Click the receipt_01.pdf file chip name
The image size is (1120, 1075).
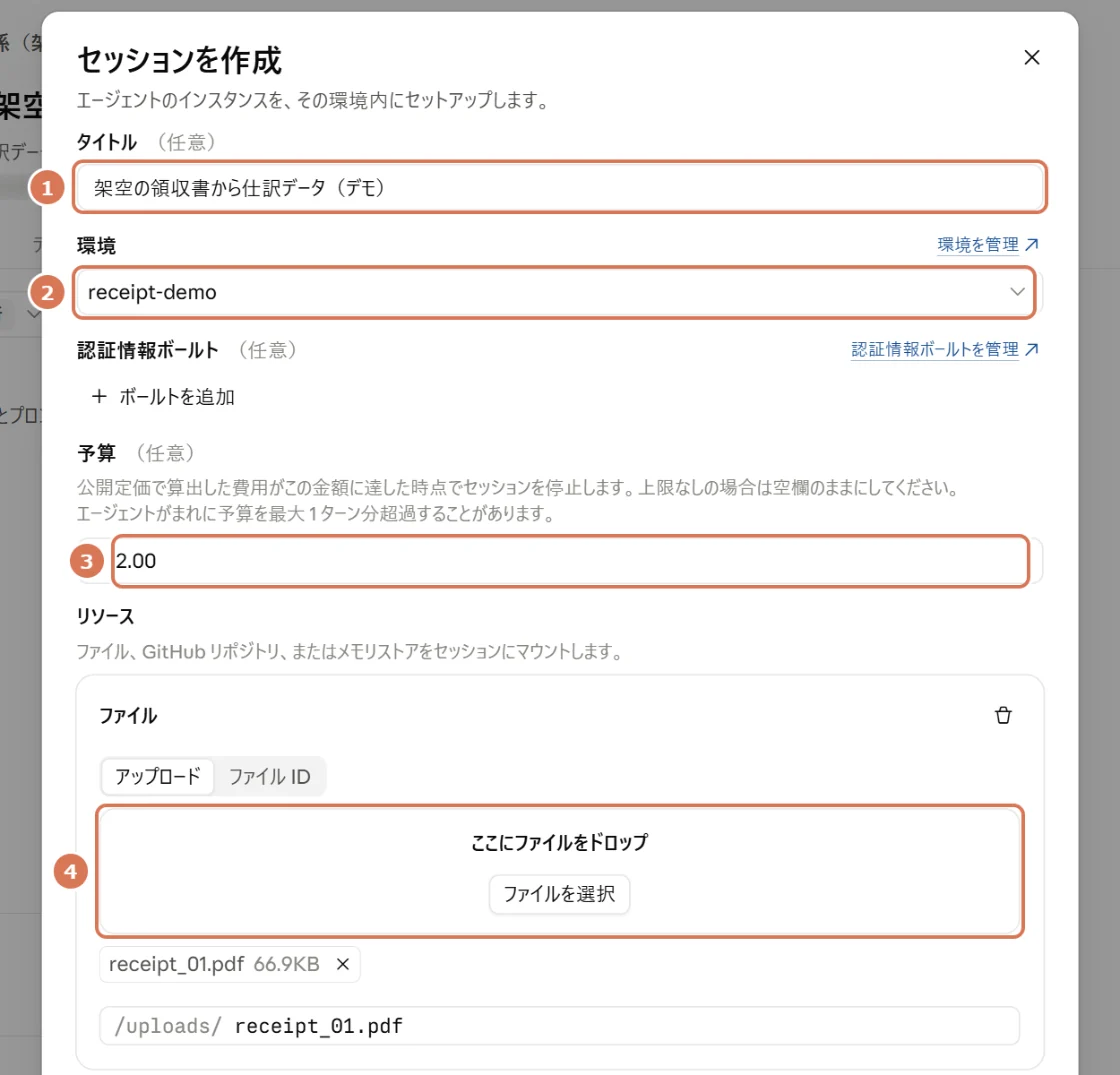pyautogui.click(x=176, y=964)
